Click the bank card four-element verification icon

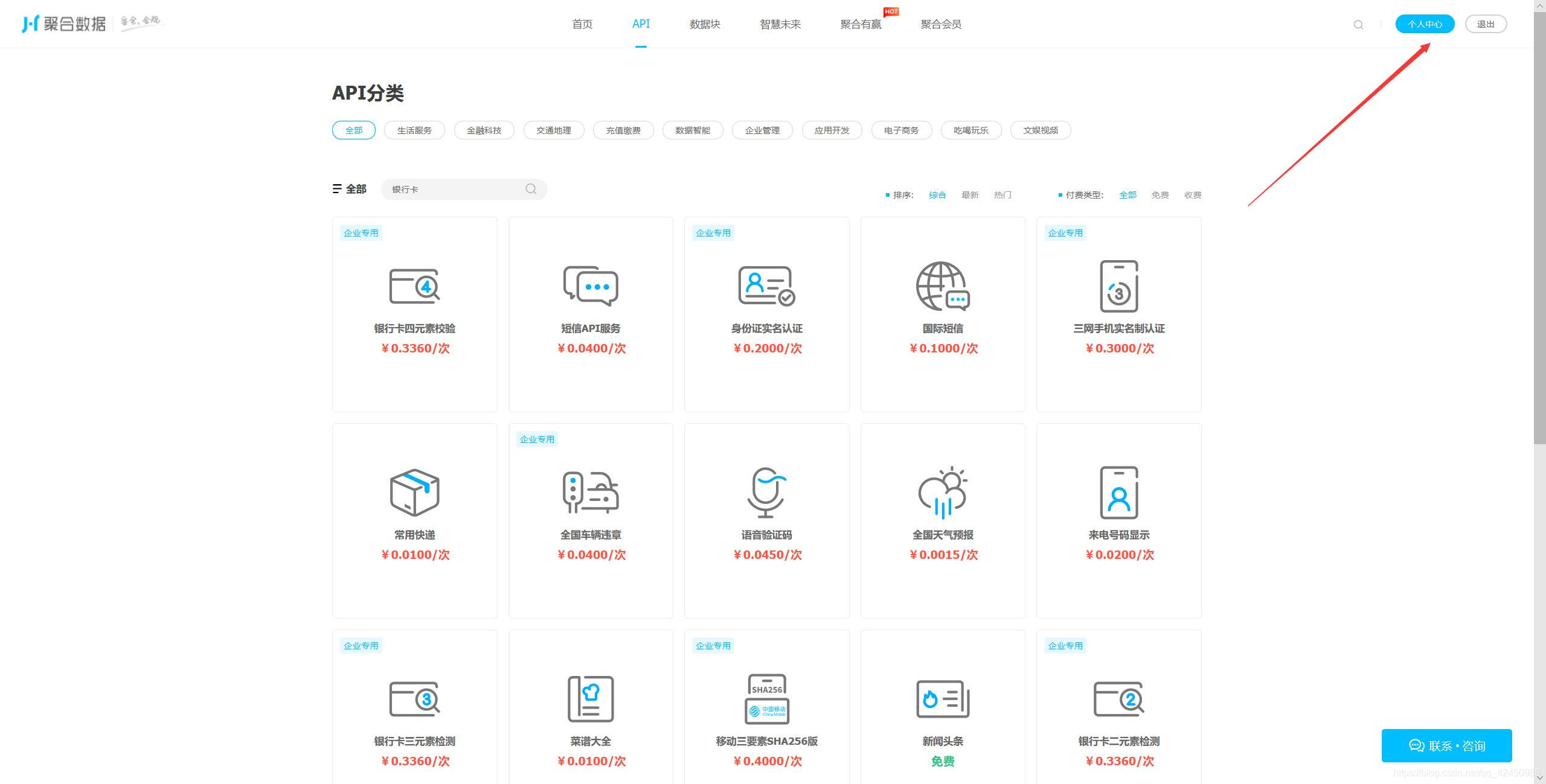pyautogui.click(x=414, y=286)
